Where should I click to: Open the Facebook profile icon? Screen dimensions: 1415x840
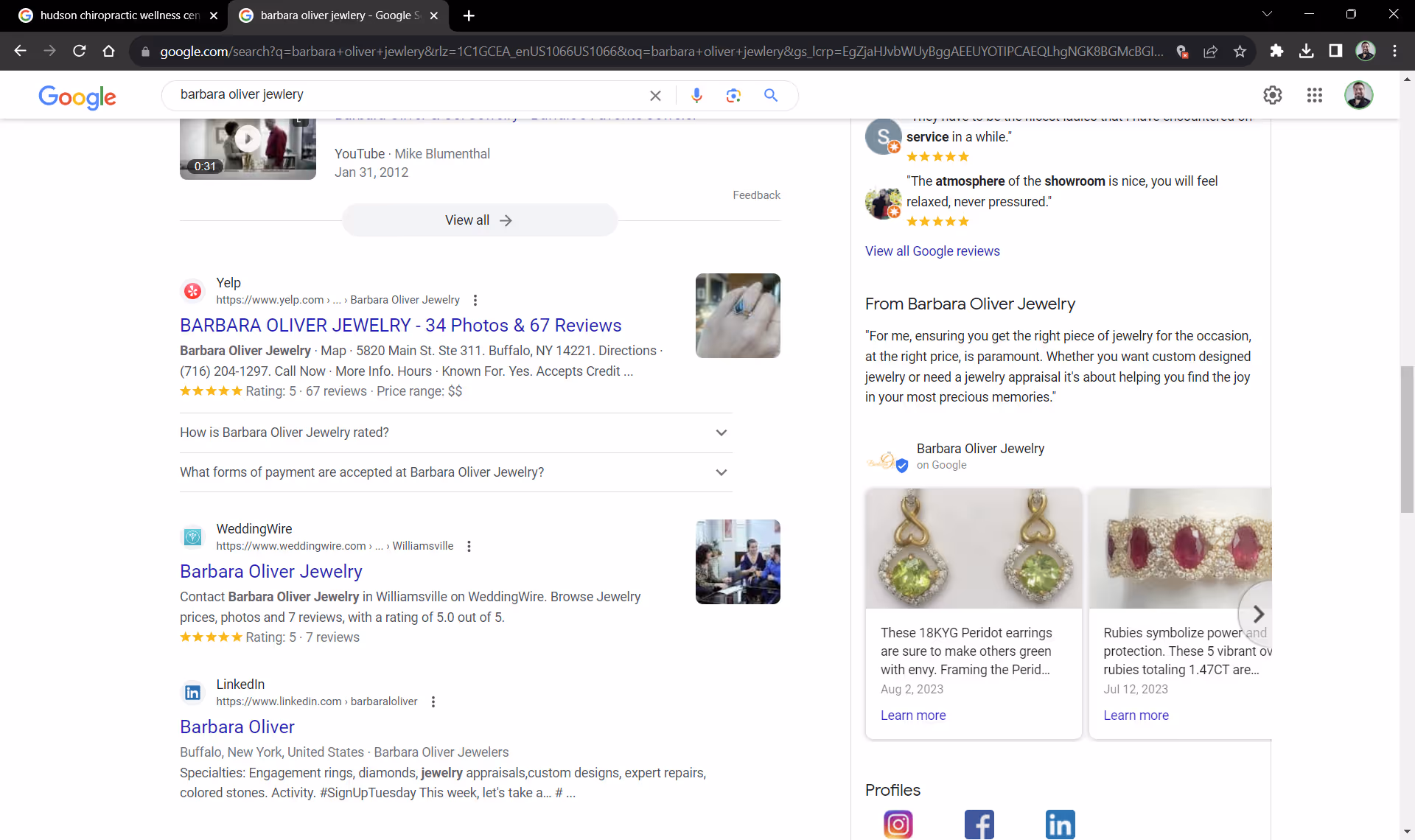click(979, 824)
